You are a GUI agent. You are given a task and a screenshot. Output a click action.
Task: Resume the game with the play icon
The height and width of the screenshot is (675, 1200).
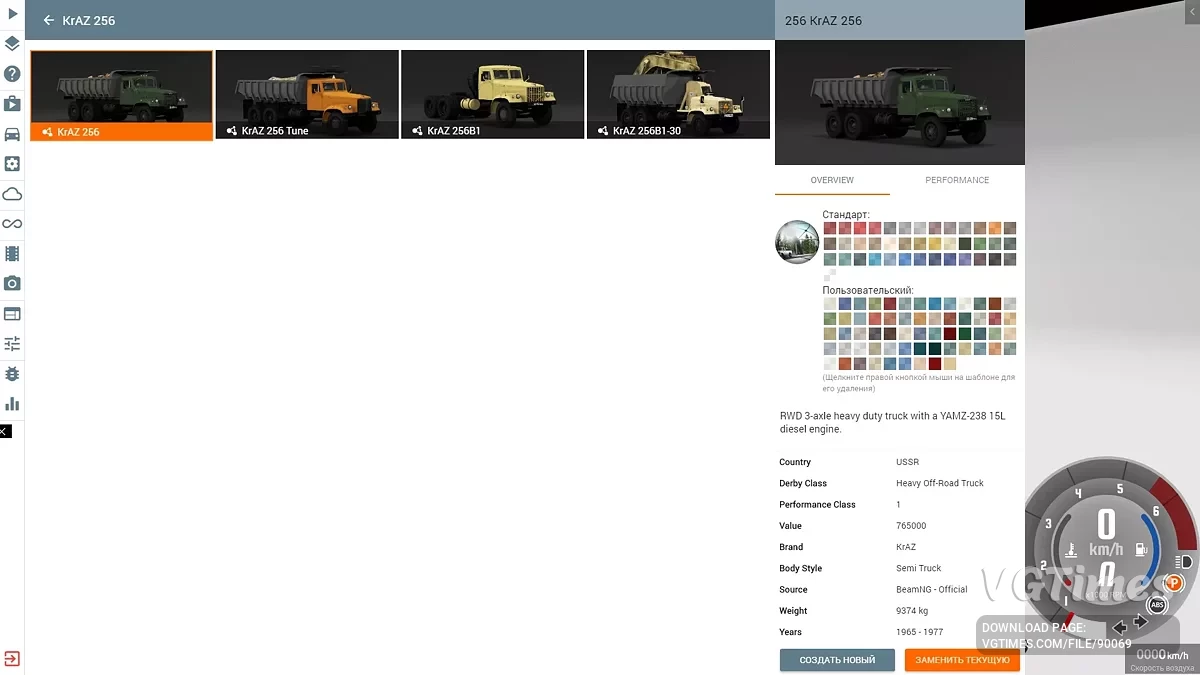tap(12, 13)
